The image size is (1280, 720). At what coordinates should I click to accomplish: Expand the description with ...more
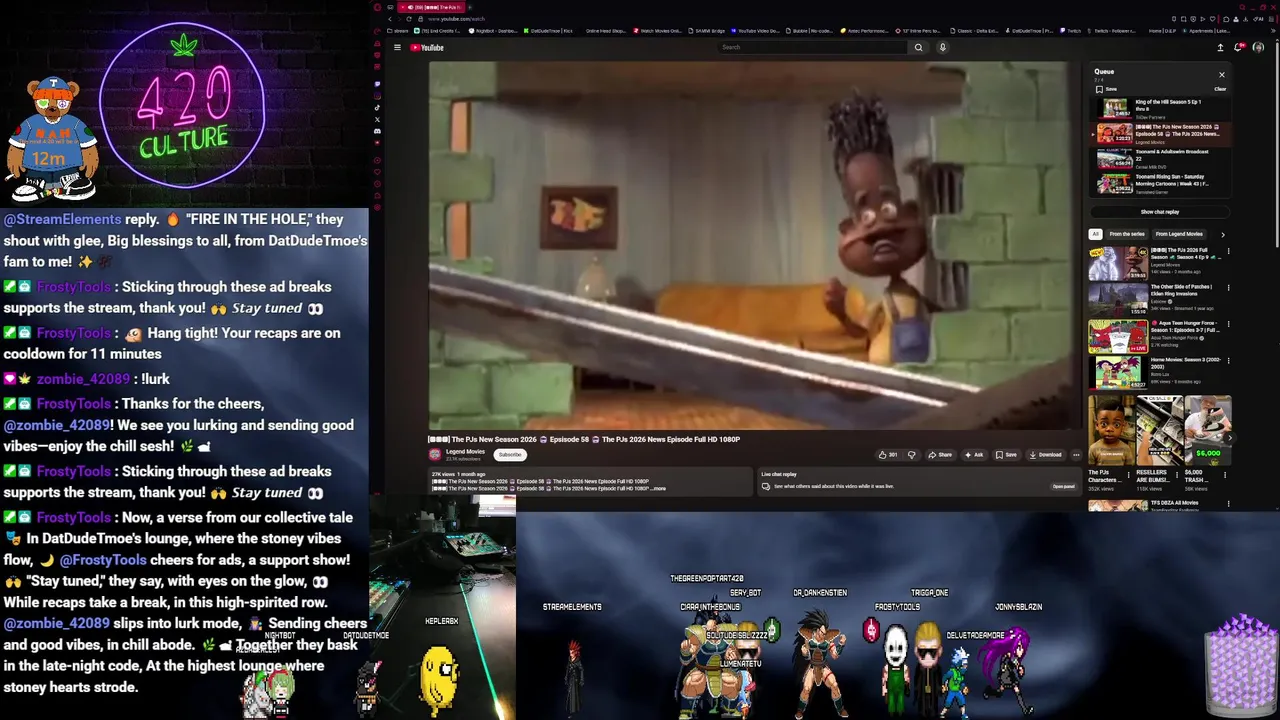click(x=659, y=488)
